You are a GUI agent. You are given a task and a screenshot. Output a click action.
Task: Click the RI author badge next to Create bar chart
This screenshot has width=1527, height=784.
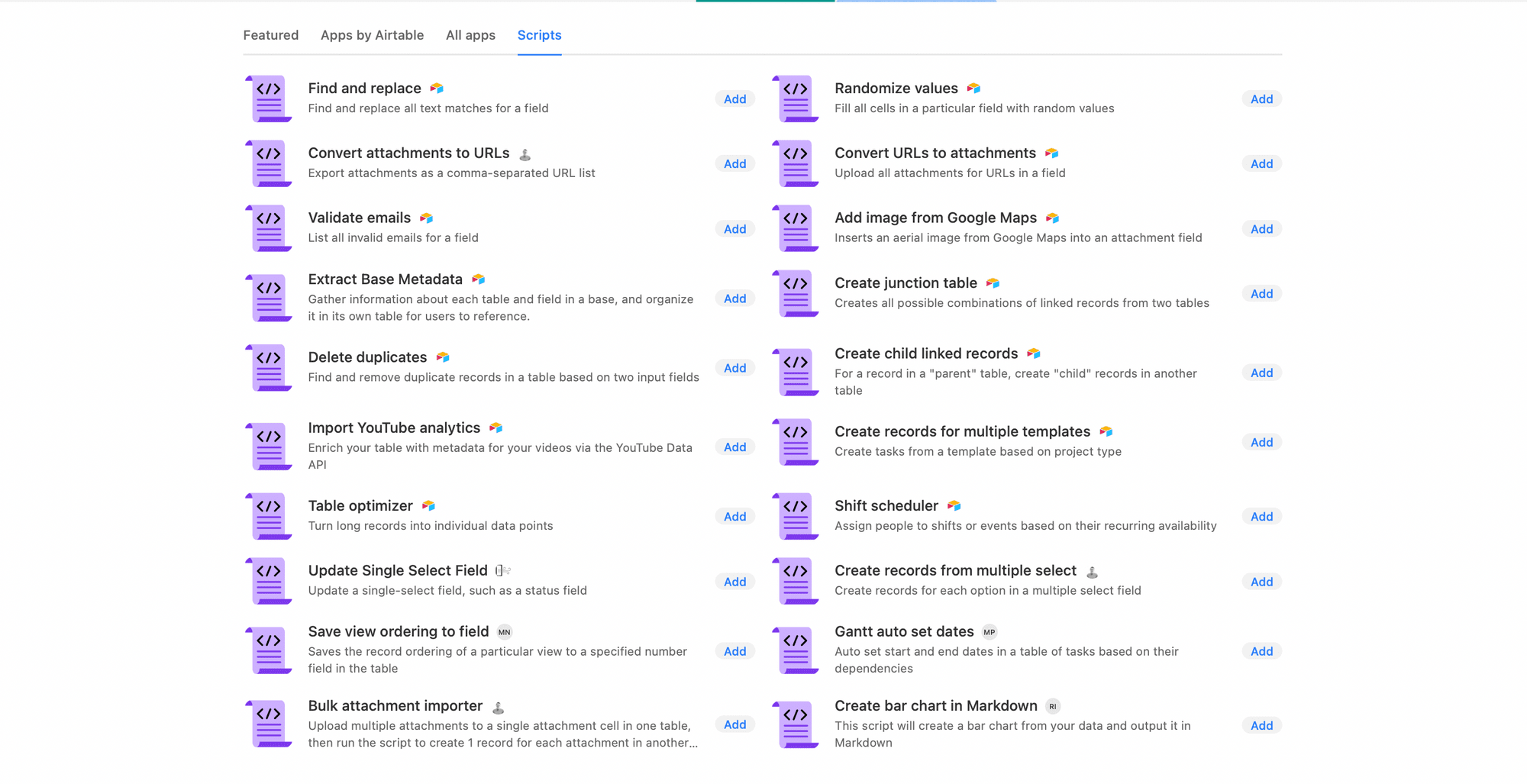pyautogui.click(x=1053, y=706)
